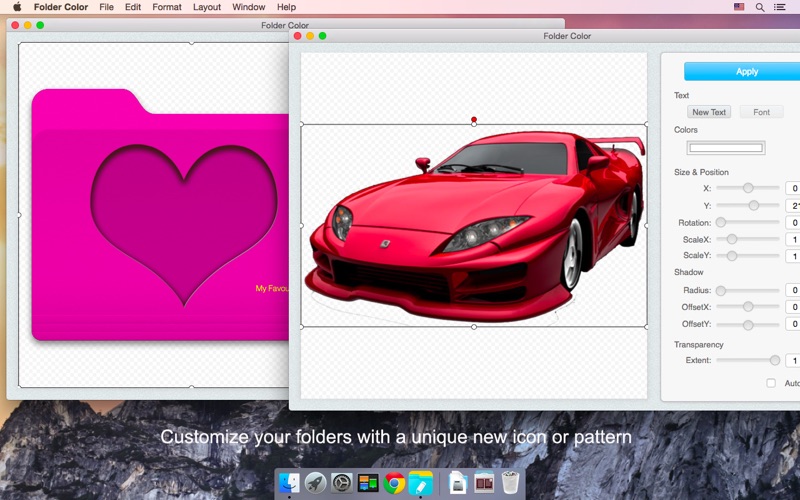Open the Format menu

167,7
